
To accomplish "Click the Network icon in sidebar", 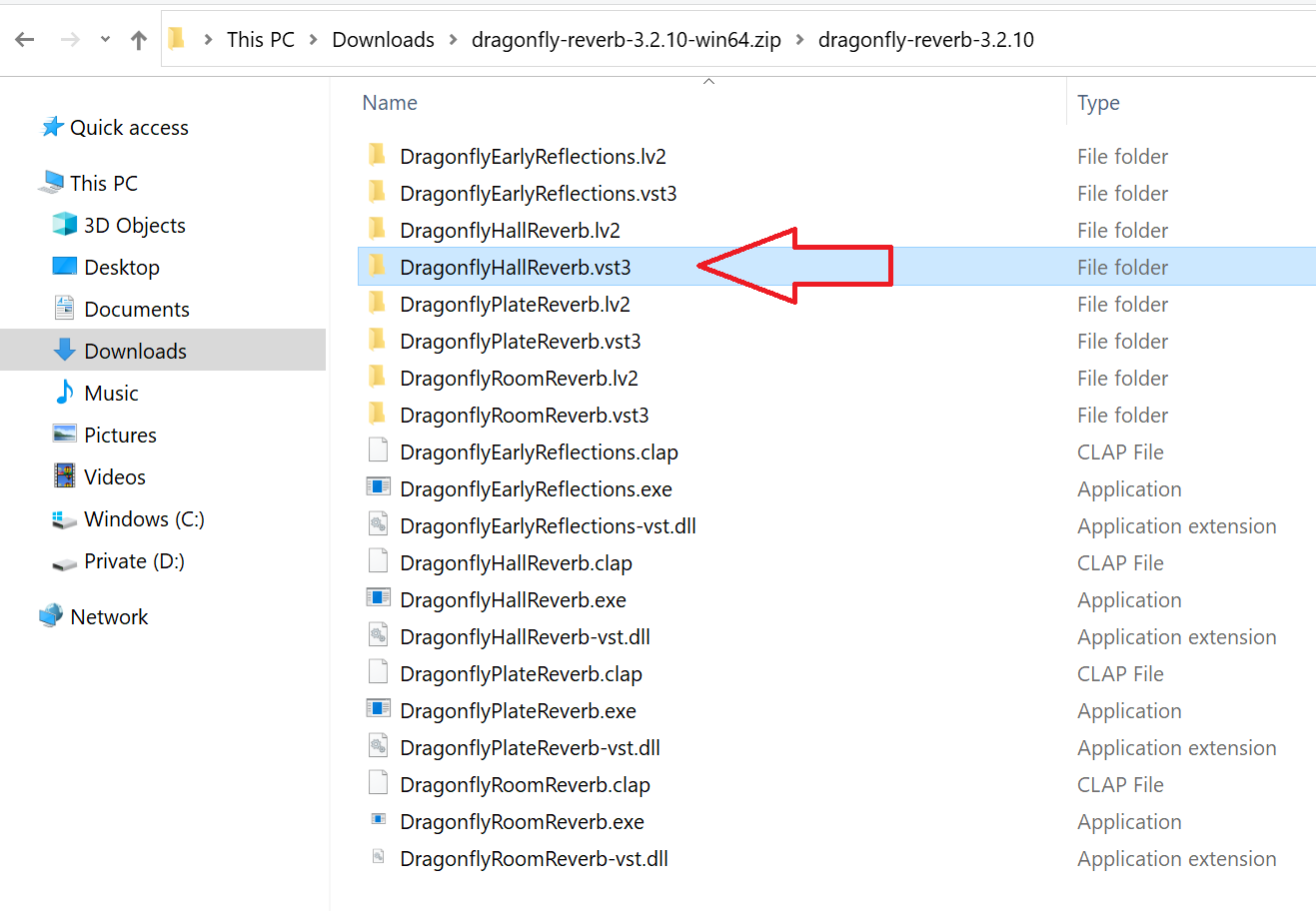I will pyautogui.click(x=51, y=616).
